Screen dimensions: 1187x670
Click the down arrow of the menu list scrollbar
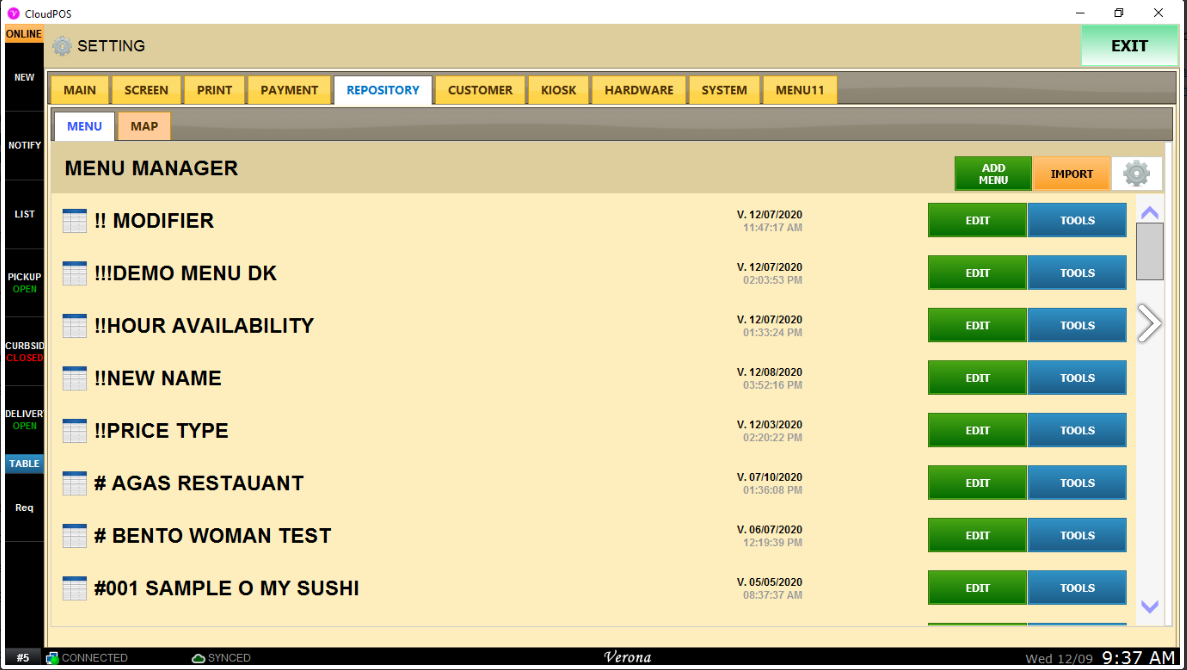click(1149, 606)
